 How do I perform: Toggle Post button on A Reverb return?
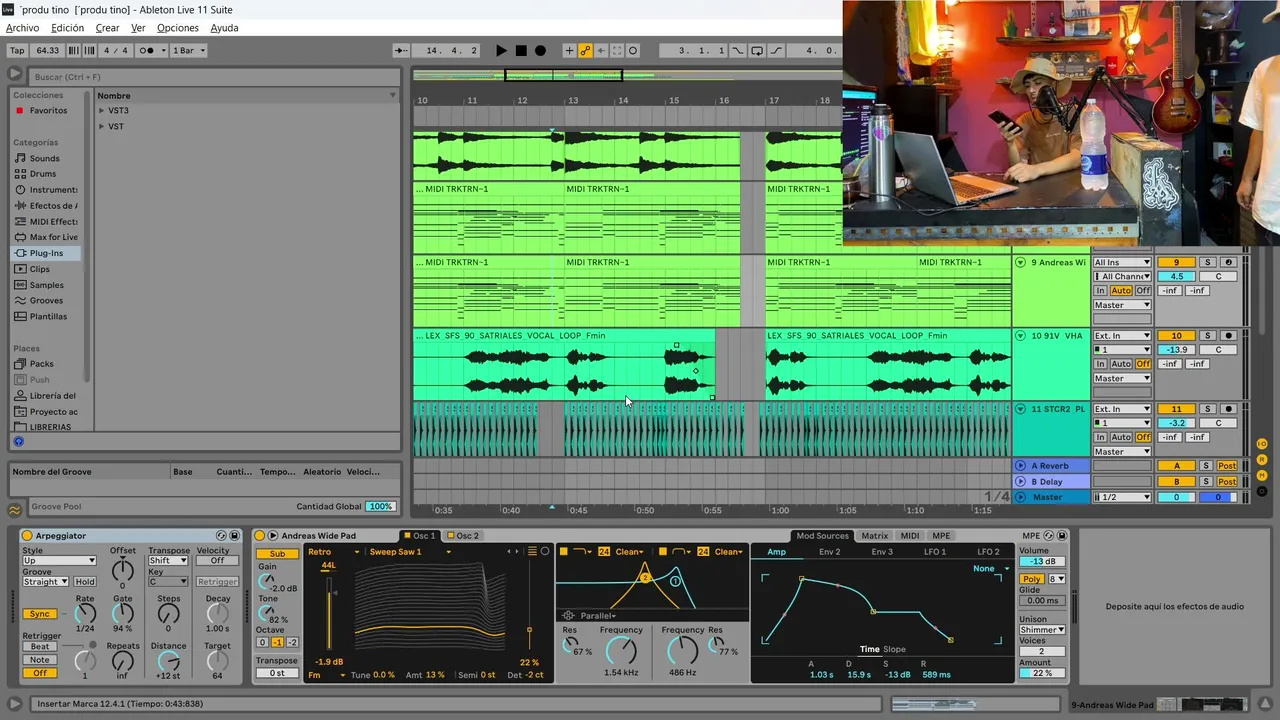(x=1227, y=466)
